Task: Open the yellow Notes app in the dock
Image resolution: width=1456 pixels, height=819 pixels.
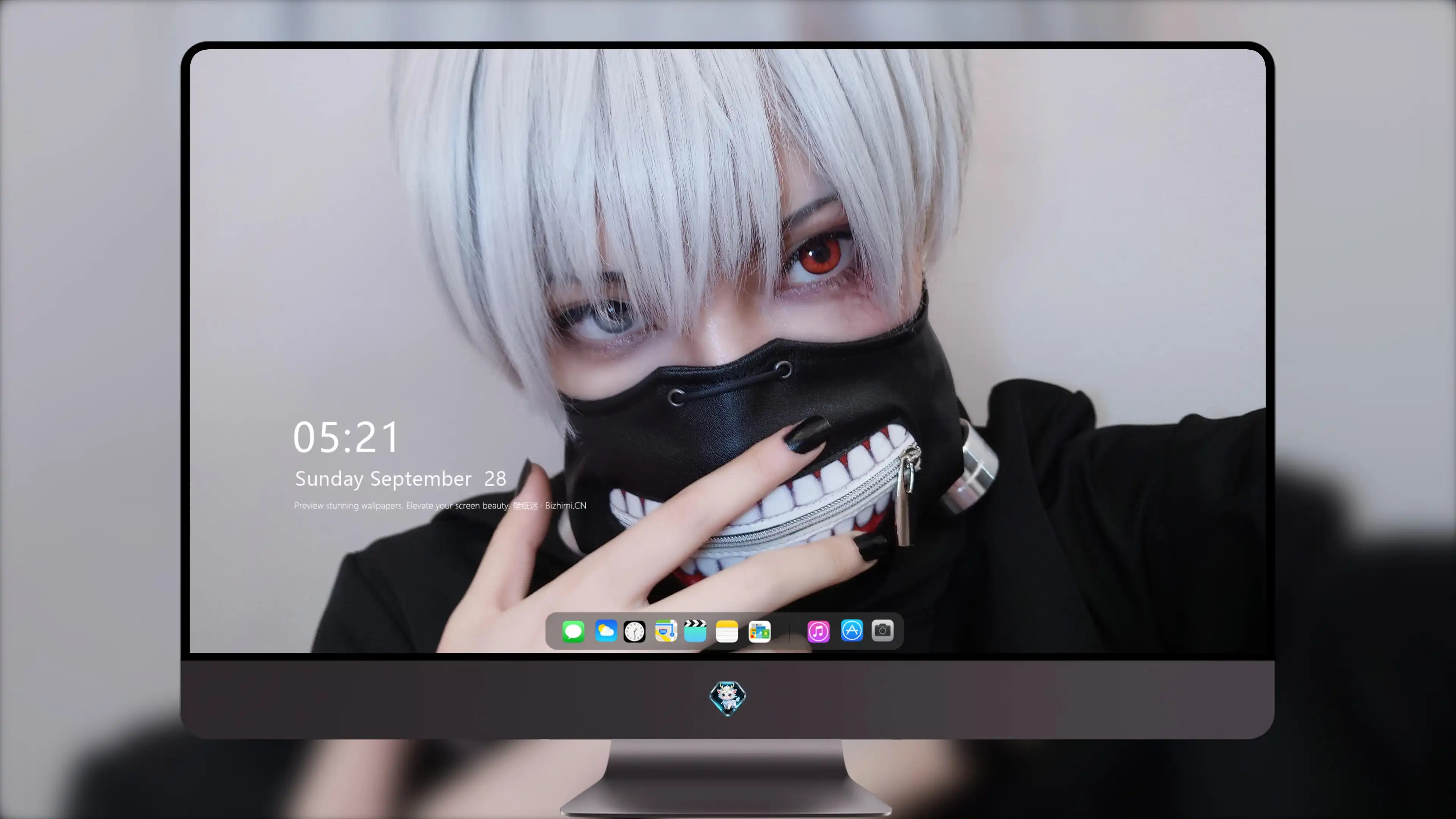Action: click(x=727, y=631)
